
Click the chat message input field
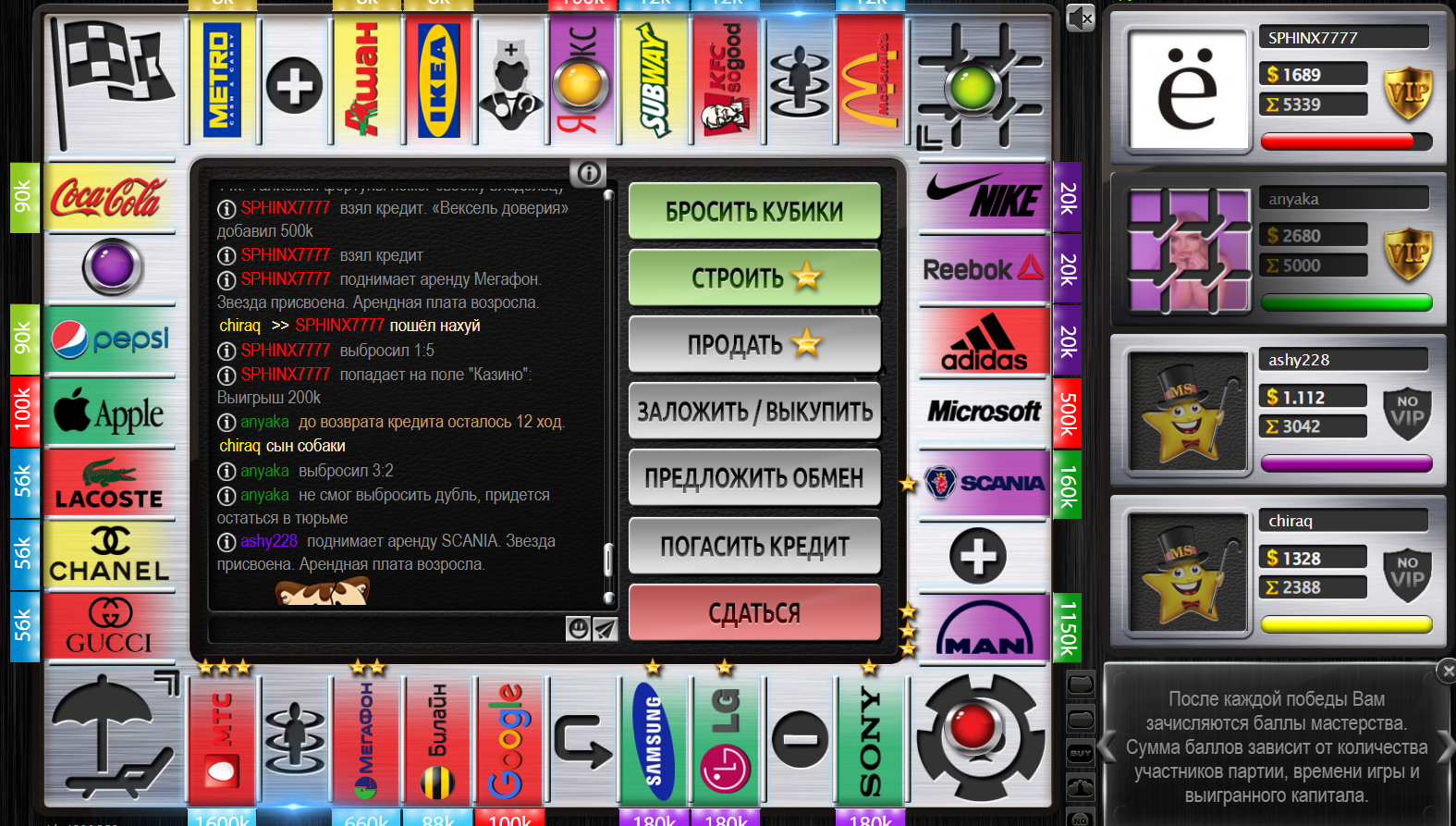click(386, 629)
